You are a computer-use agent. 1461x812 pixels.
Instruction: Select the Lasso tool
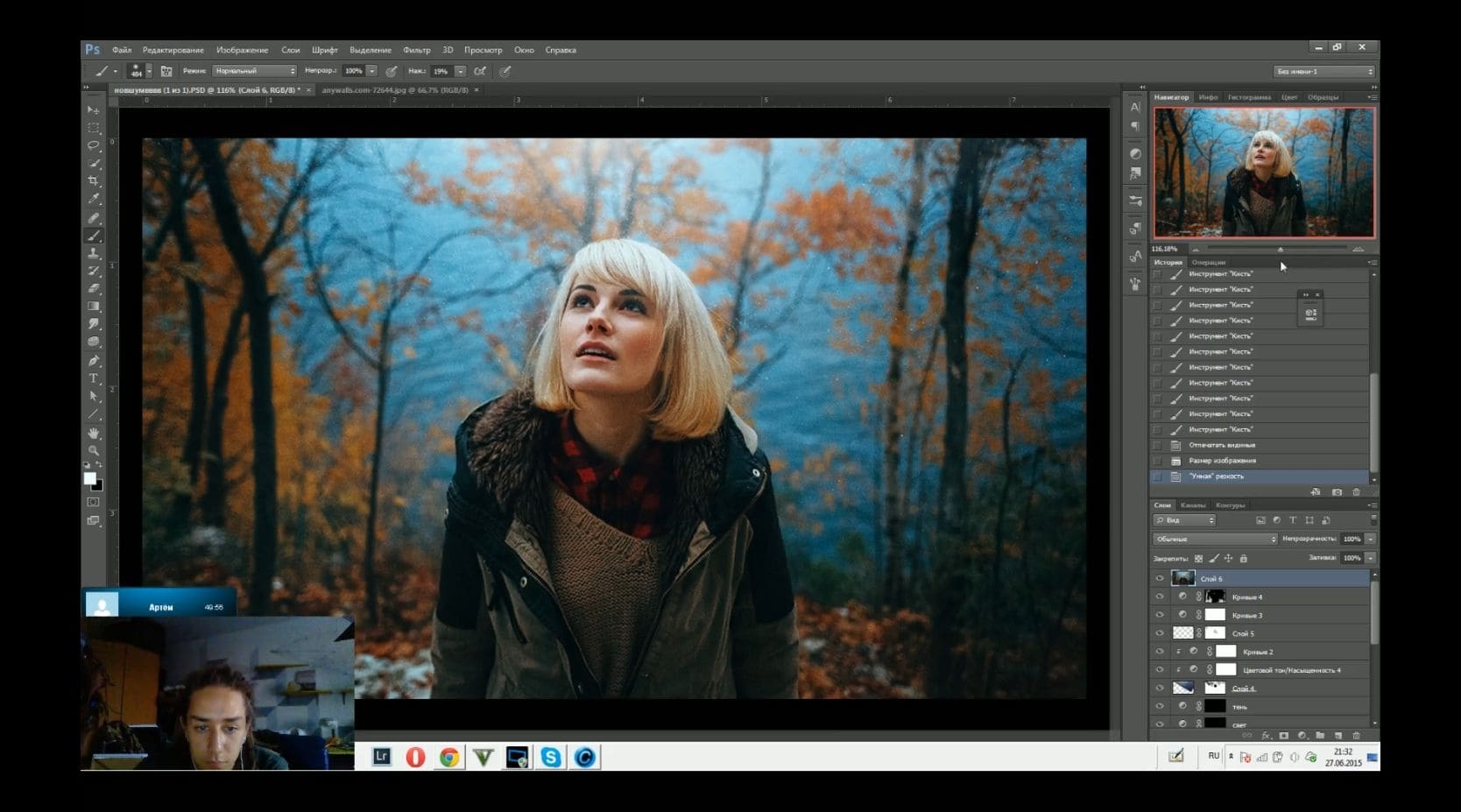point(94,145)
